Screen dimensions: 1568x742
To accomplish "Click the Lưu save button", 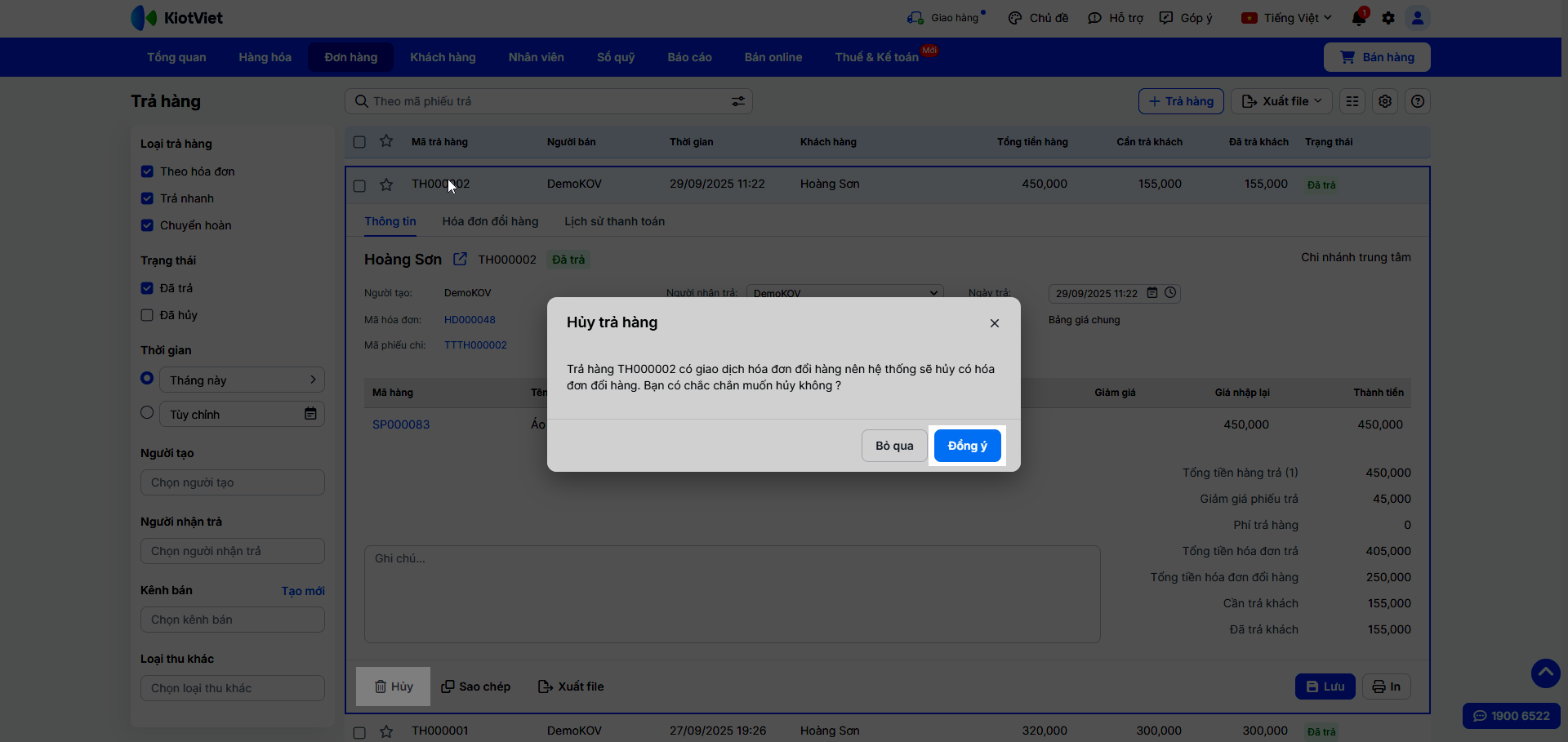I will click(1325, 686).
